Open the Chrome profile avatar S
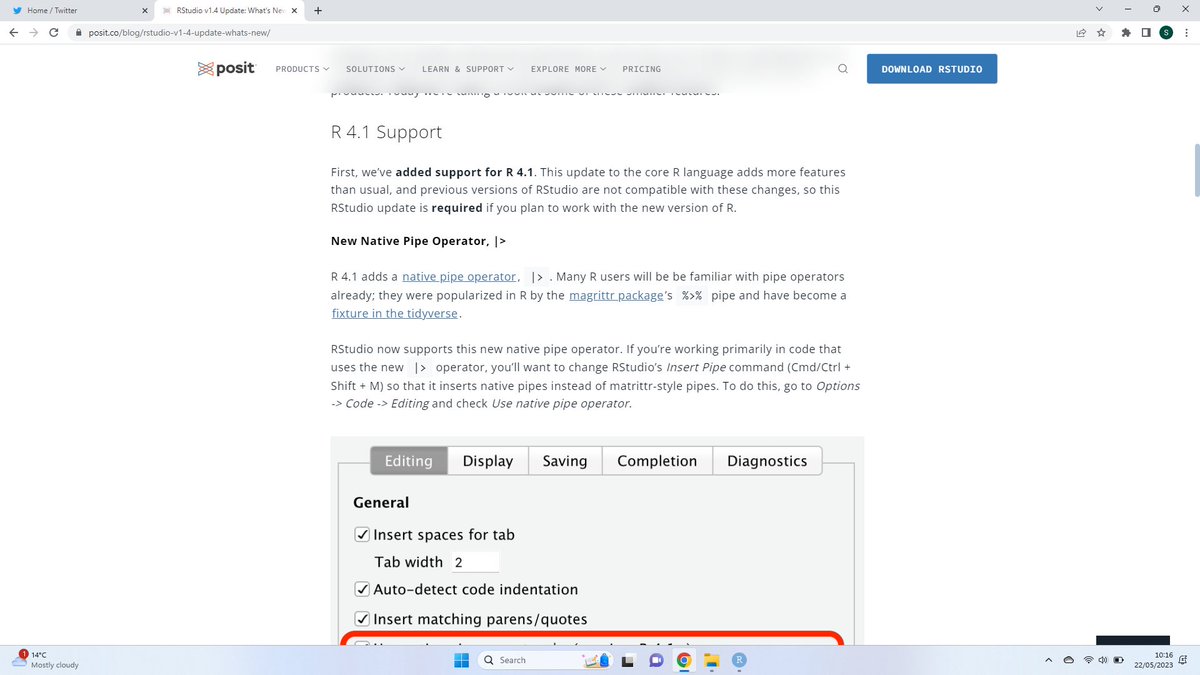This screenshot has height=675, width=1200. pyautogui.click(x=1166, y=32)
